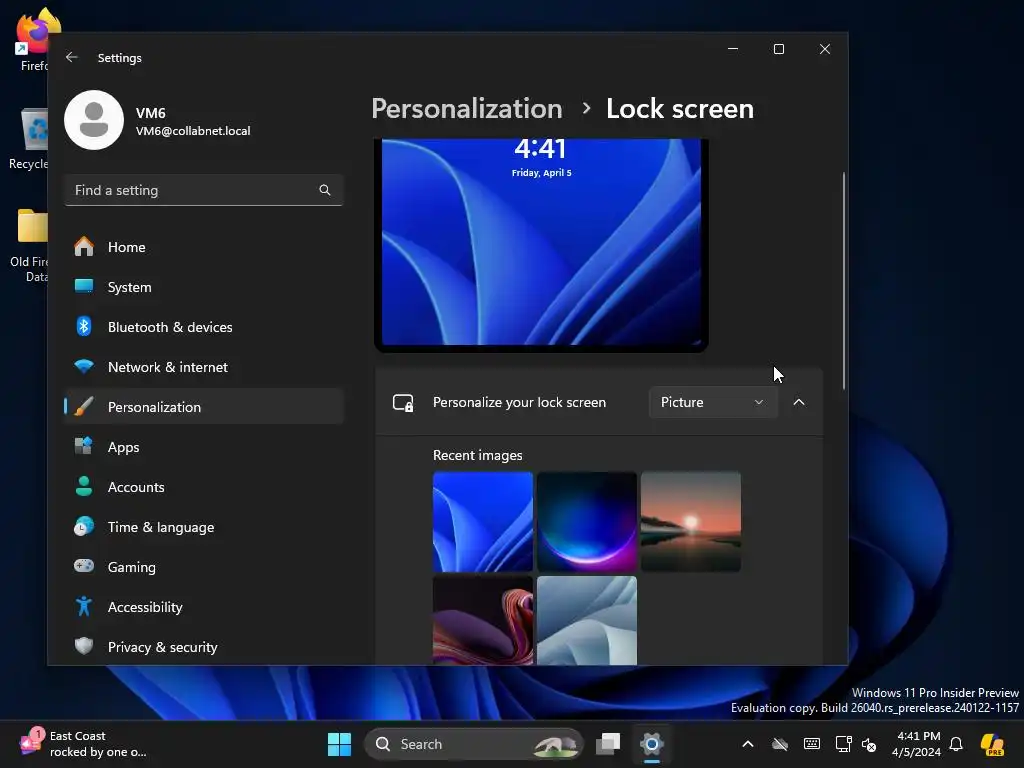
Task: Click the Apps icon in sidebar
Action: coord(84,447)
